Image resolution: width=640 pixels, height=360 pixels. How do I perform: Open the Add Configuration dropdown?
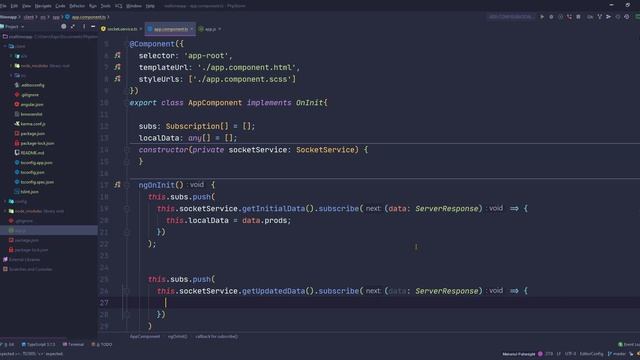click(511, 17)
